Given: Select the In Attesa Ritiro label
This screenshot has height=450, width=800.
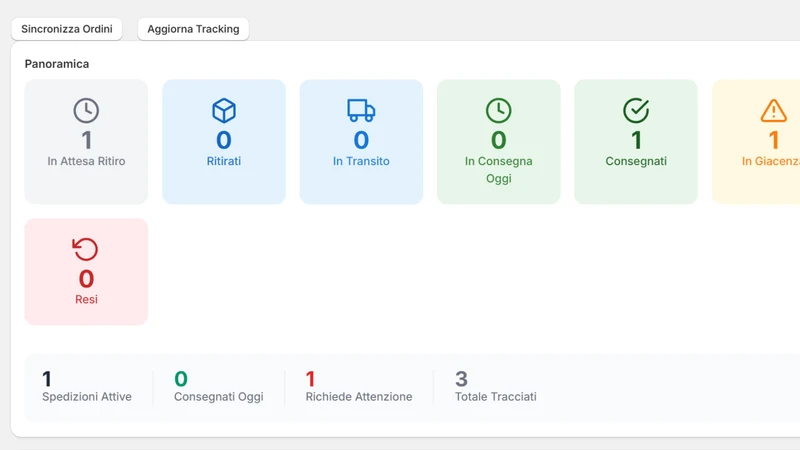Looking at the screenshot, I should pos(86,161).
